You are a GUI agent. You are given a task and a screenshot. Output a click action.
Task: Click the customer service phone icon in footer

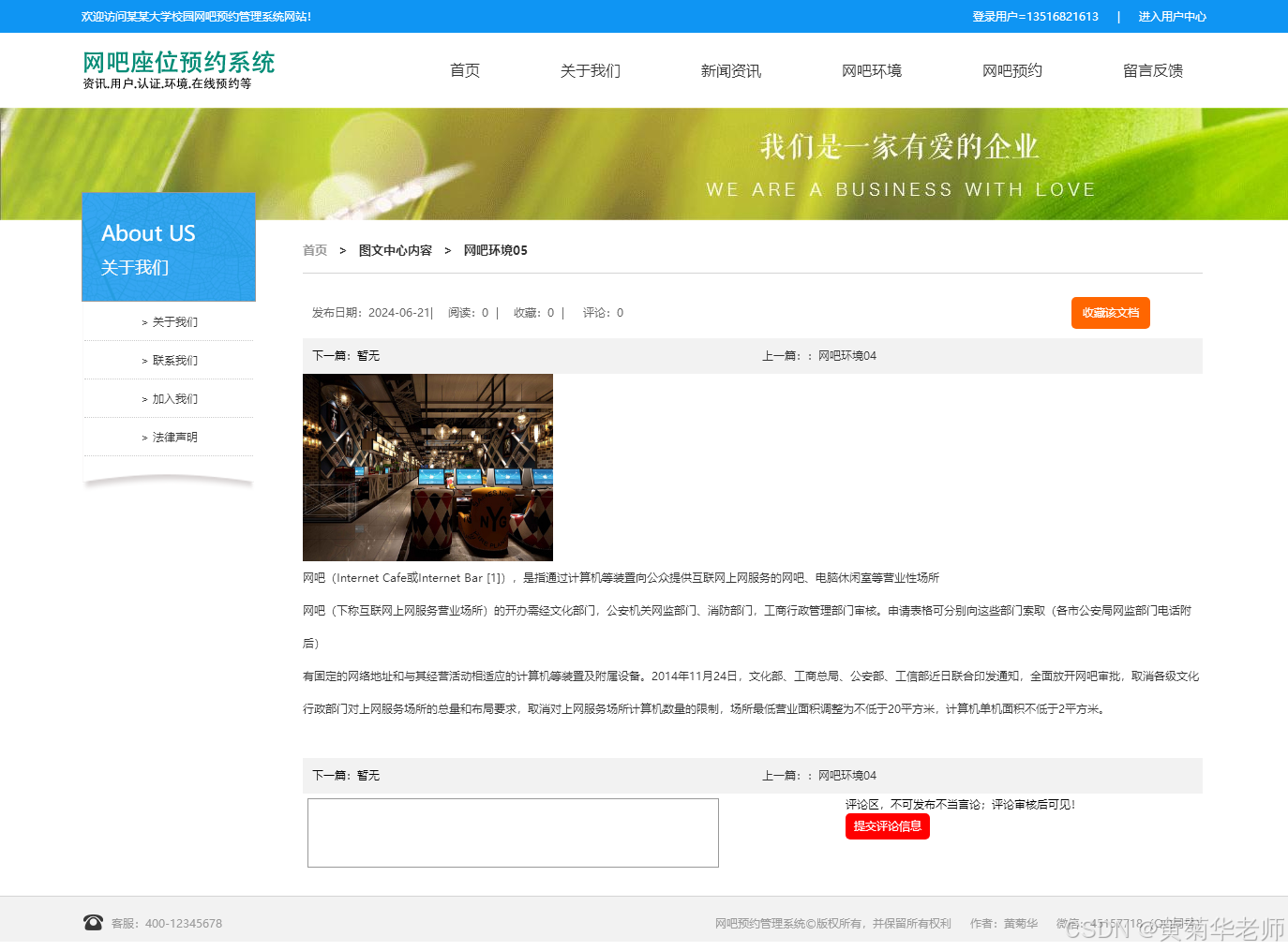click(93, 922)
